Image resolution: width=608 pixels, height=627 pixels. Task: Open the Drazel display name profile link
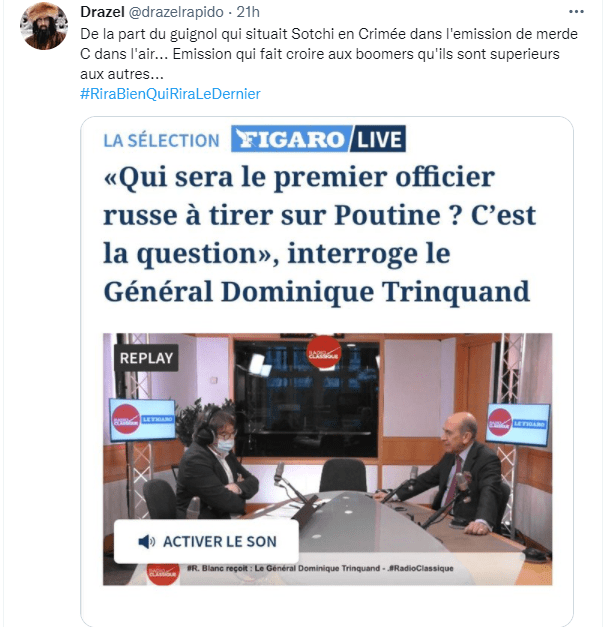tap(102, 12)
